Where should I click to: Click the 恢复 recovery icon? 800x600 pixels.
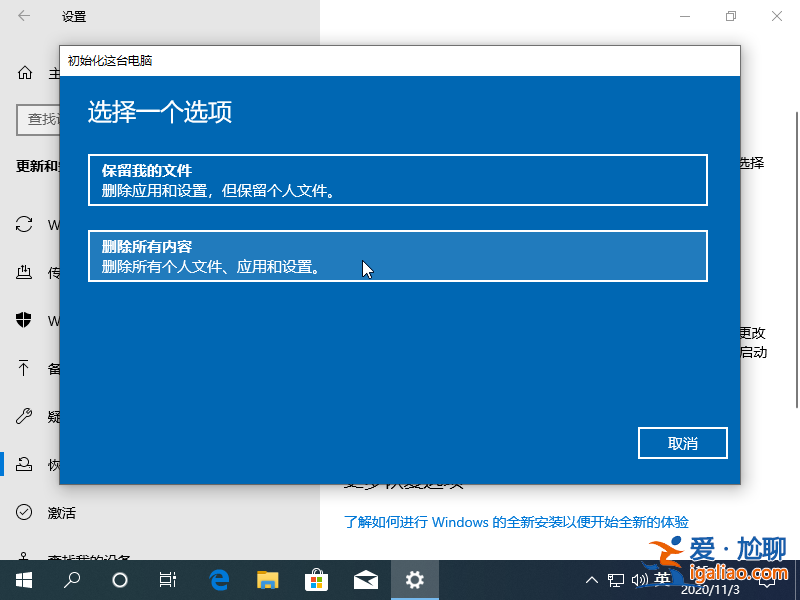coord(24,464)
